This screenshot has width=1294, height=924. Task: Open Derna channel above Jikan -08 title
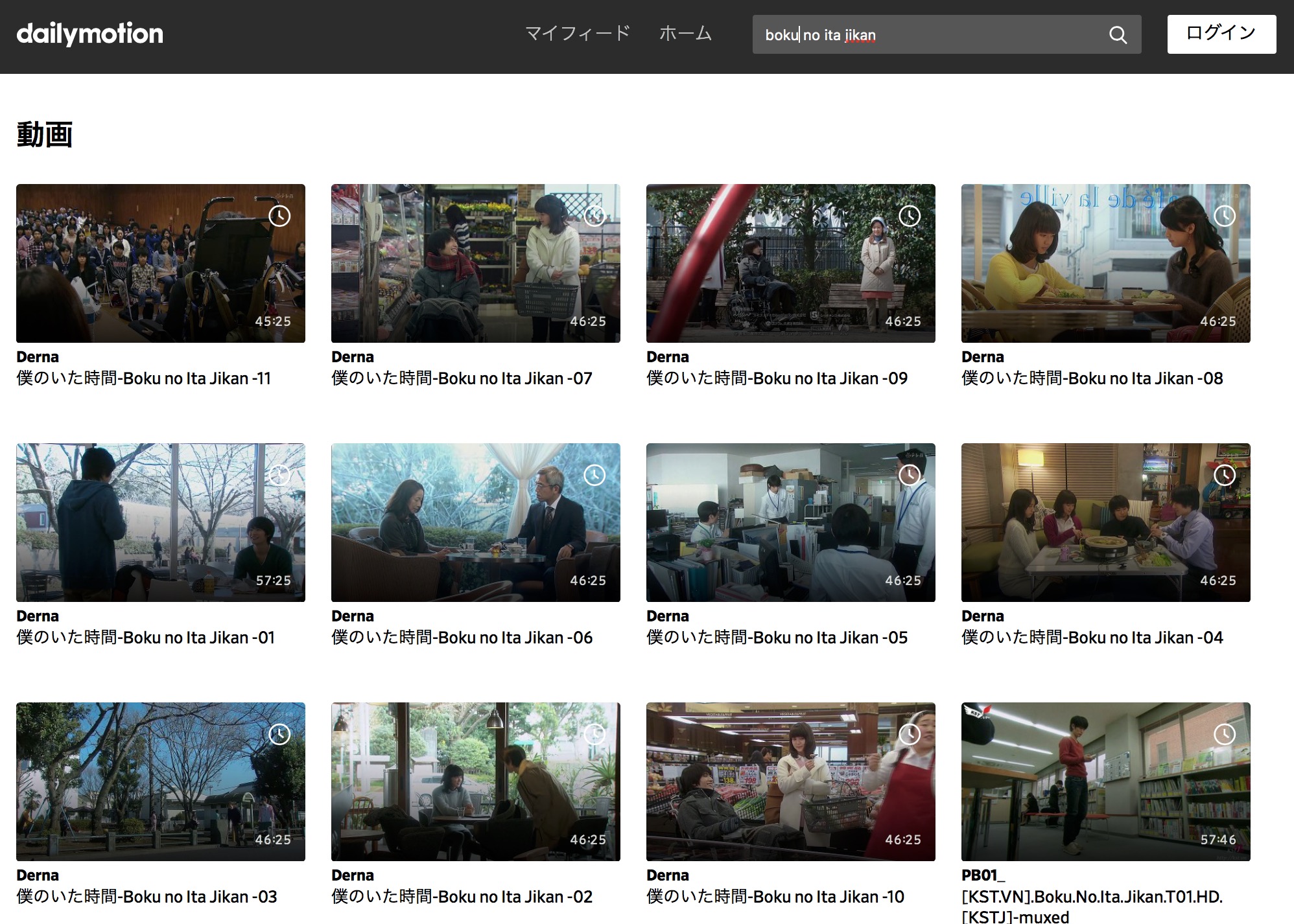[x=983, y=357]
